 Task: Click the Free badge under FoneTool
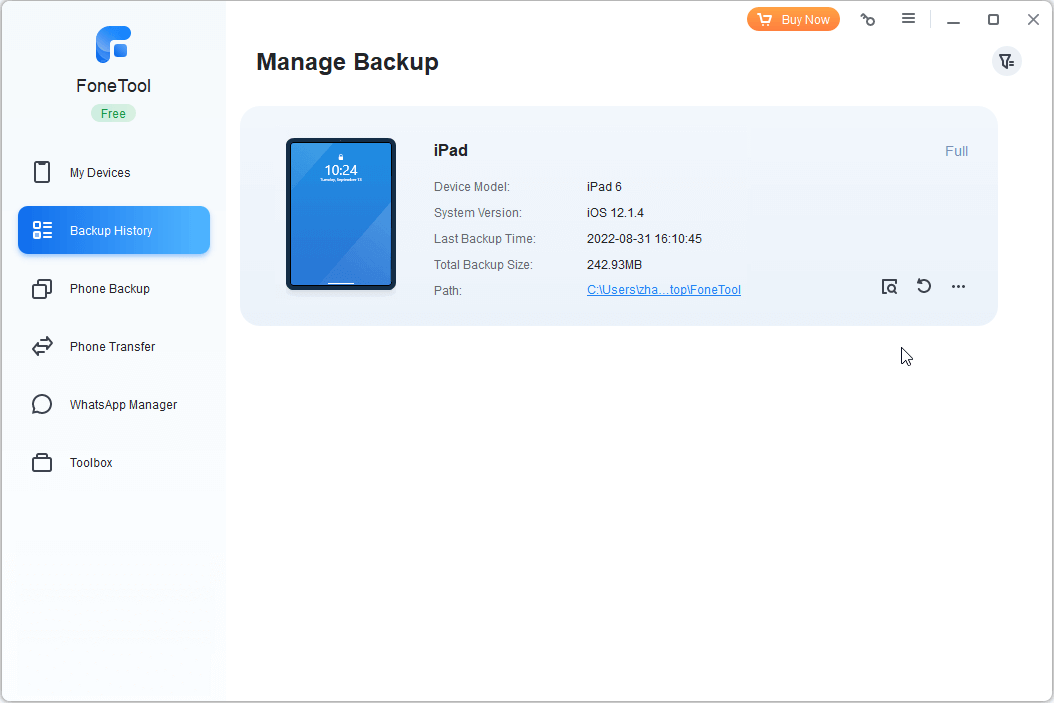click(113, 113)
